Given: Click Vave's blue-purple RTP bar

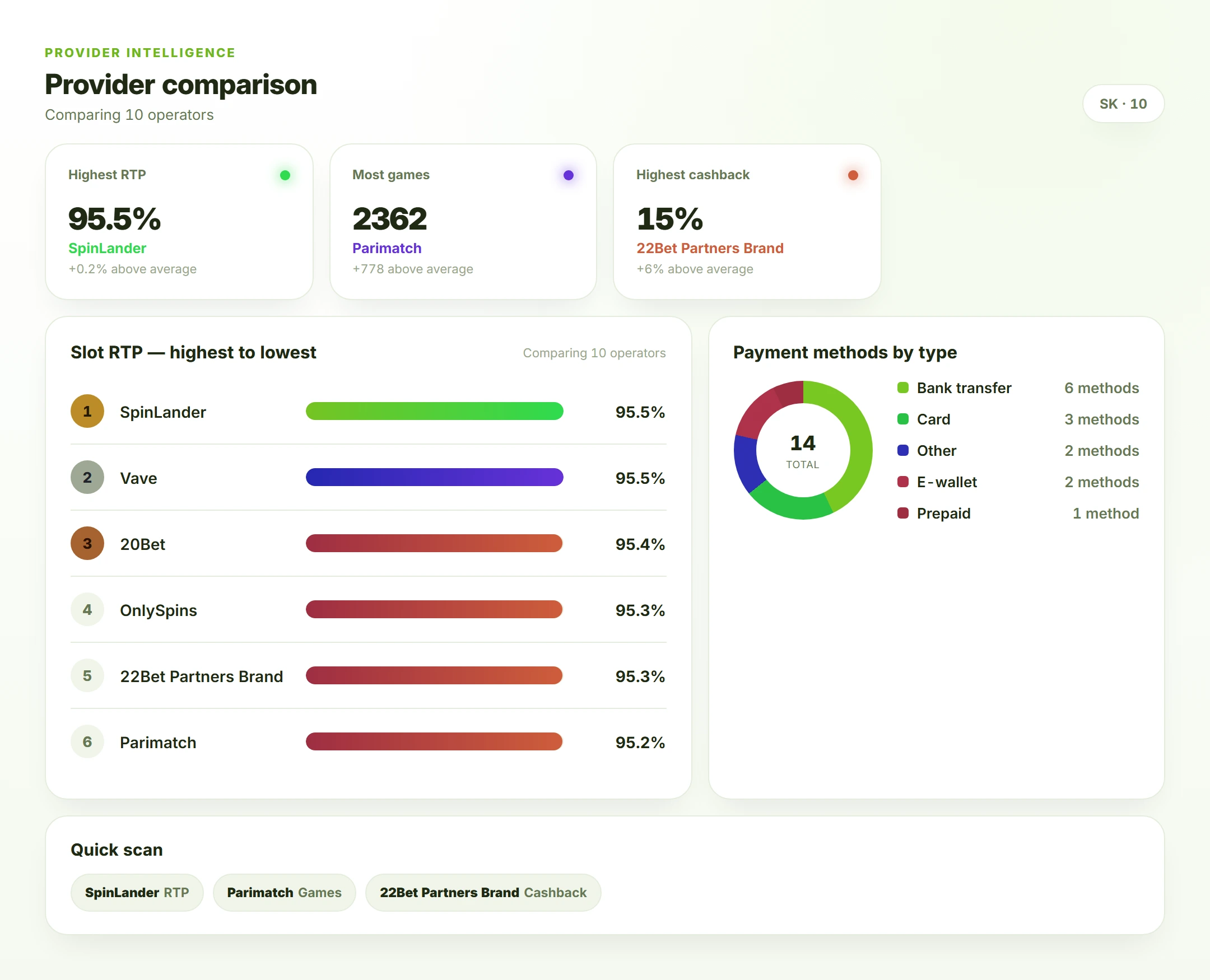Looking at the screenshot, I should [x=434, y=478].
